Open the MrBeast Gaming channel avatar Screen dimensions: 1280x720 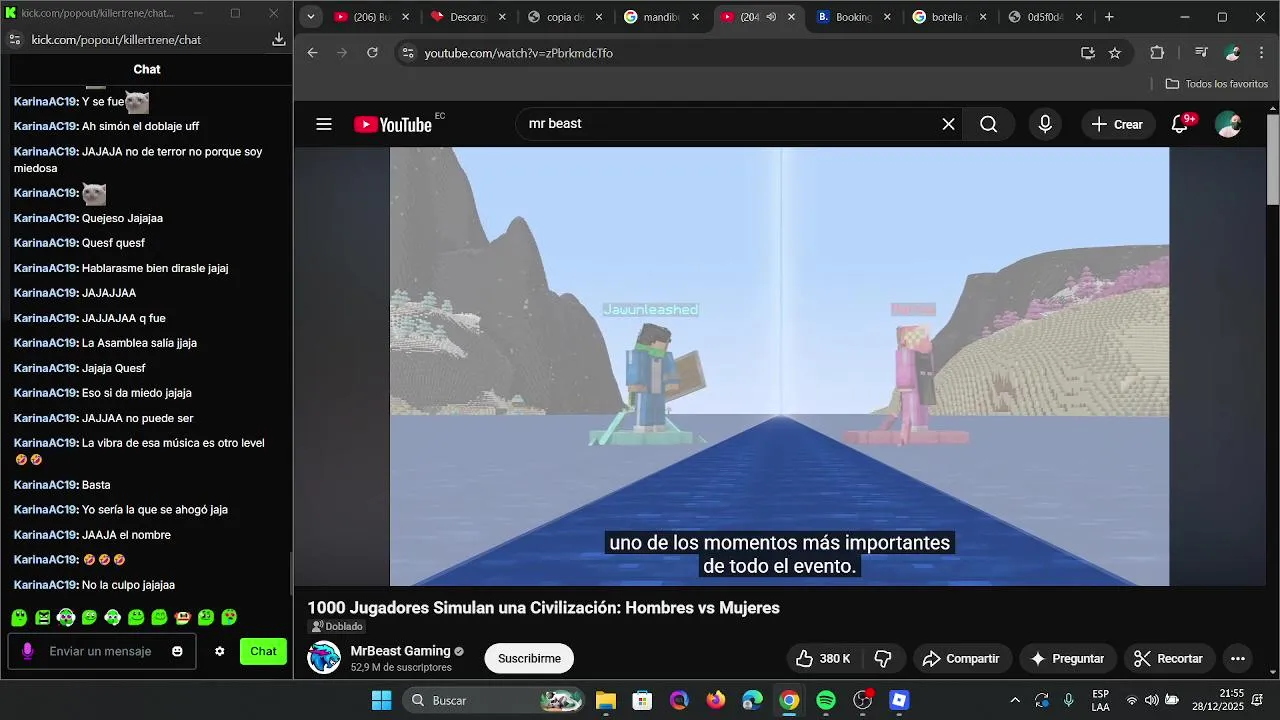pyautogui.click(x=324, y=657)
